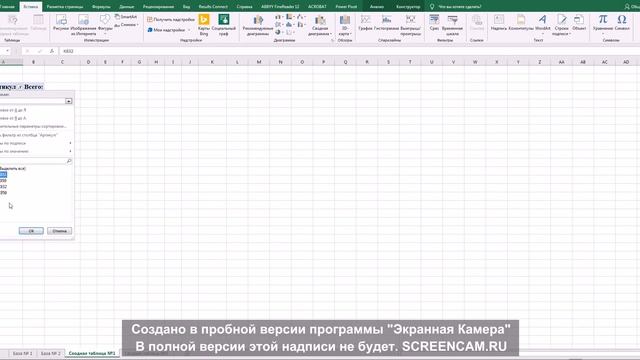Open the ABBYY FineReader 12 tab
640x360 pixels.
point(280,7)
